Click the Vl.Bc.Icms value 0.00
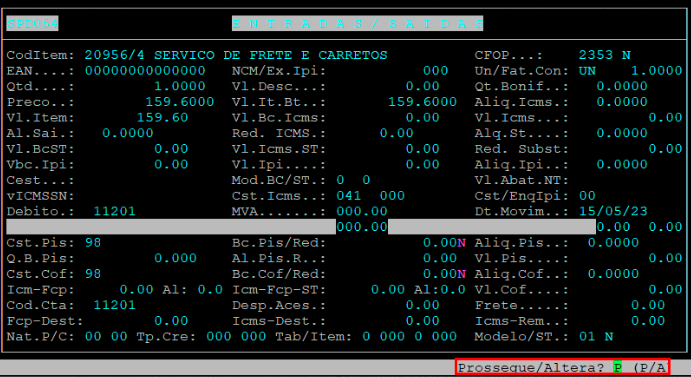Image resolution: width=691 pixels, height=377 pixels. coord(422,117)
